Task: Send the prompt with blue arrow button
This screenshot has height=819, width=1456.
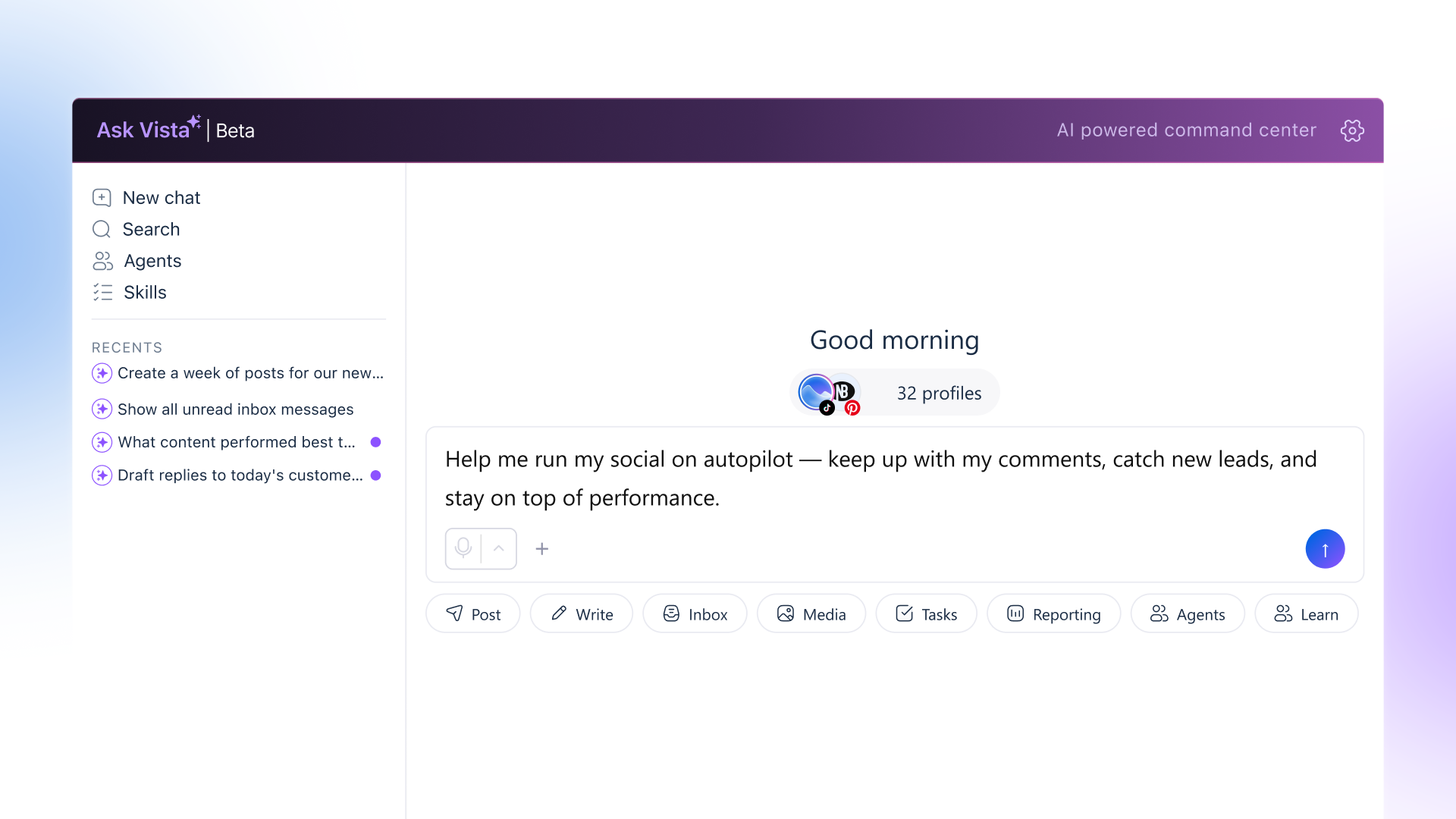Action: pos(1325,549)
